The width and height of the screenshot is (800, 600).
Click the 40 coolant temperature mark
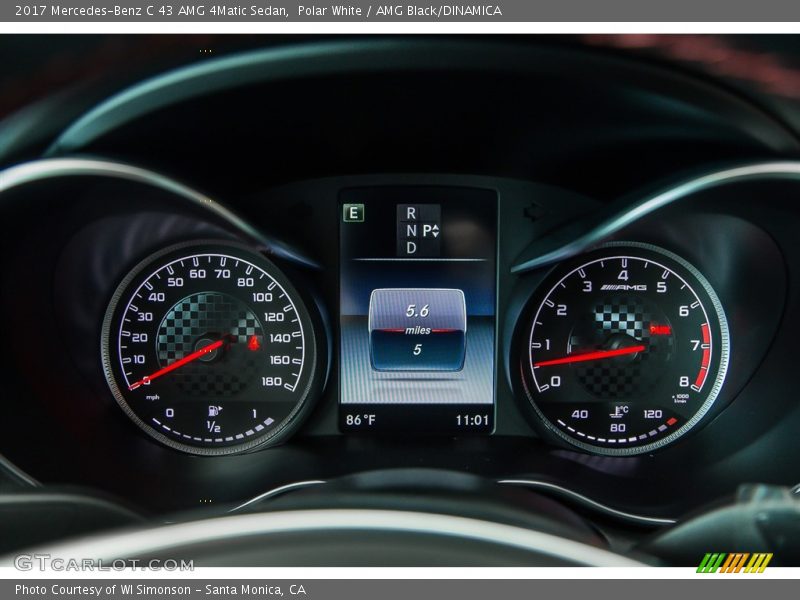[x=580, y=414]
